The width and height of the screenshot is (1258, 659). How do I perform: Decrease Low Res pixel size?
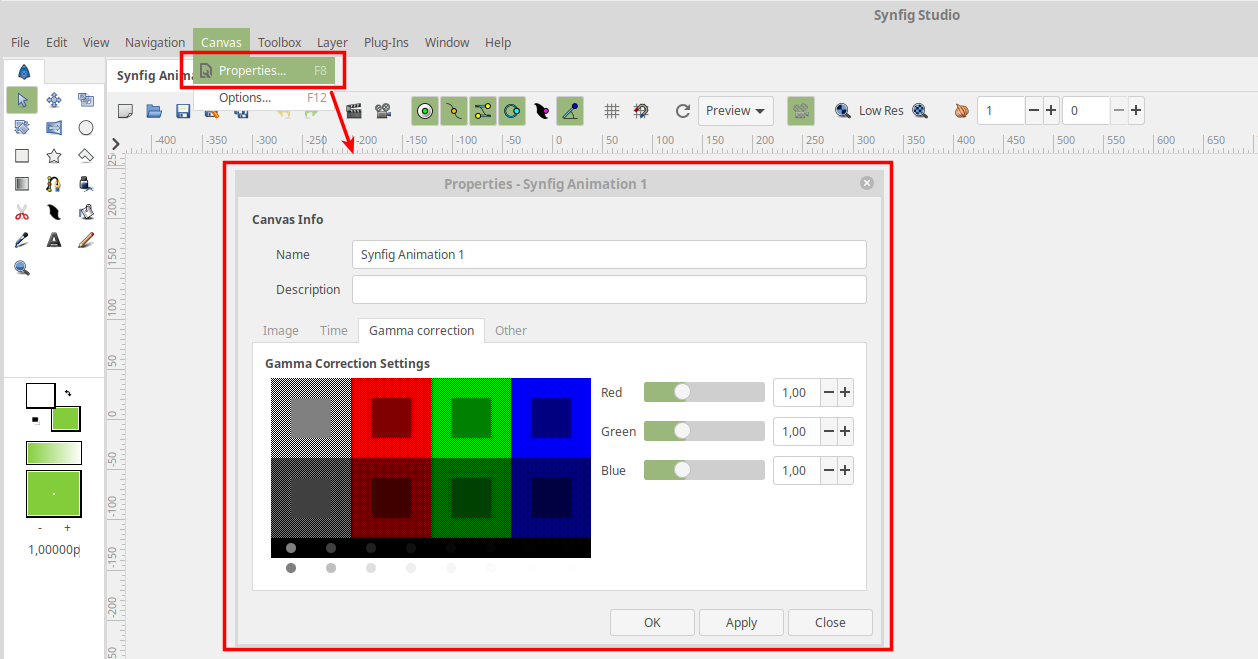[843, 111]
